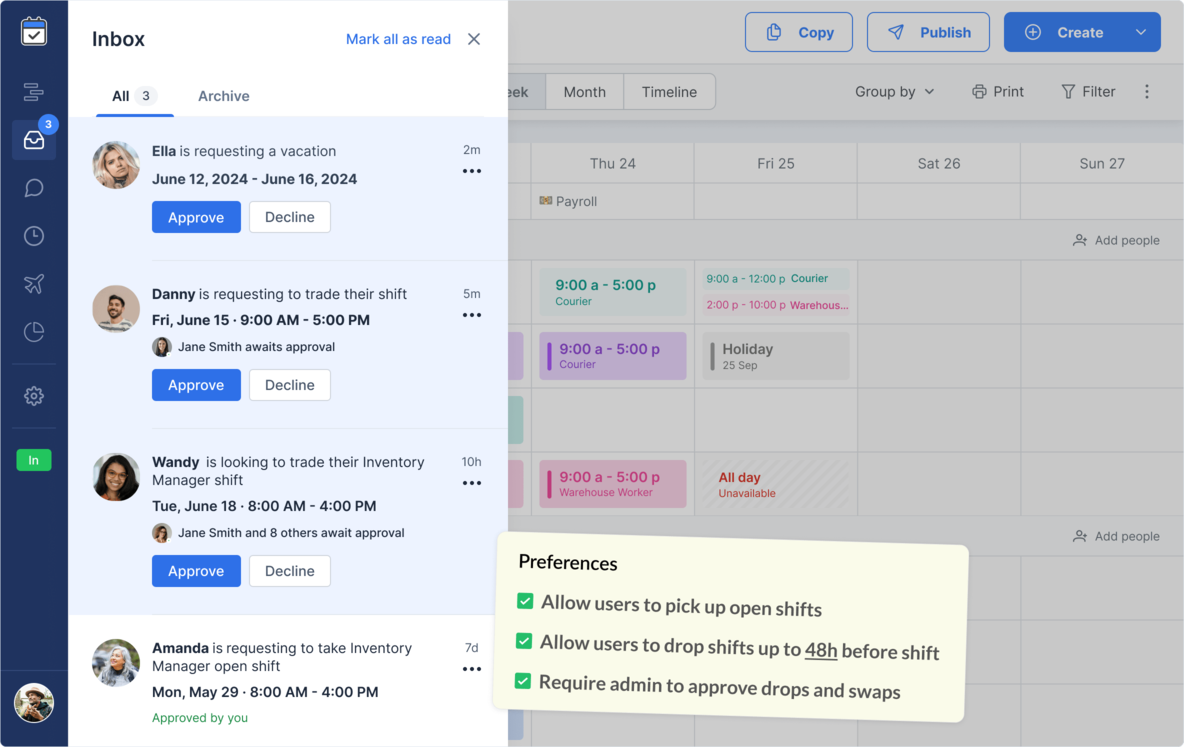Viewport: 1184px width, 747px height.
Task: Select the time clock icon in sidebar
Action: click(33, 235)
